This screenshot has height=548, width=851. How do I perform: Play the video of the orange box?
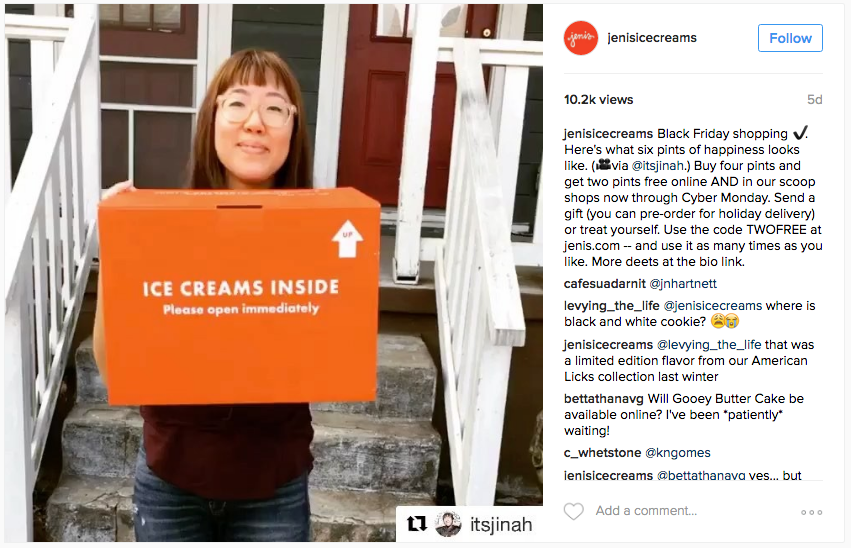click(274, 273)
